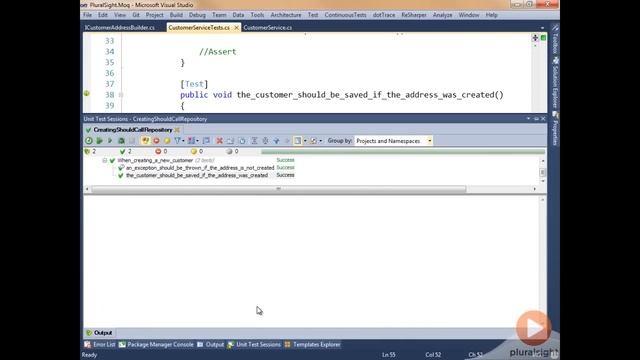640x360 pixels.
Task: Open the Error List bottom tab
Action: 100,344
